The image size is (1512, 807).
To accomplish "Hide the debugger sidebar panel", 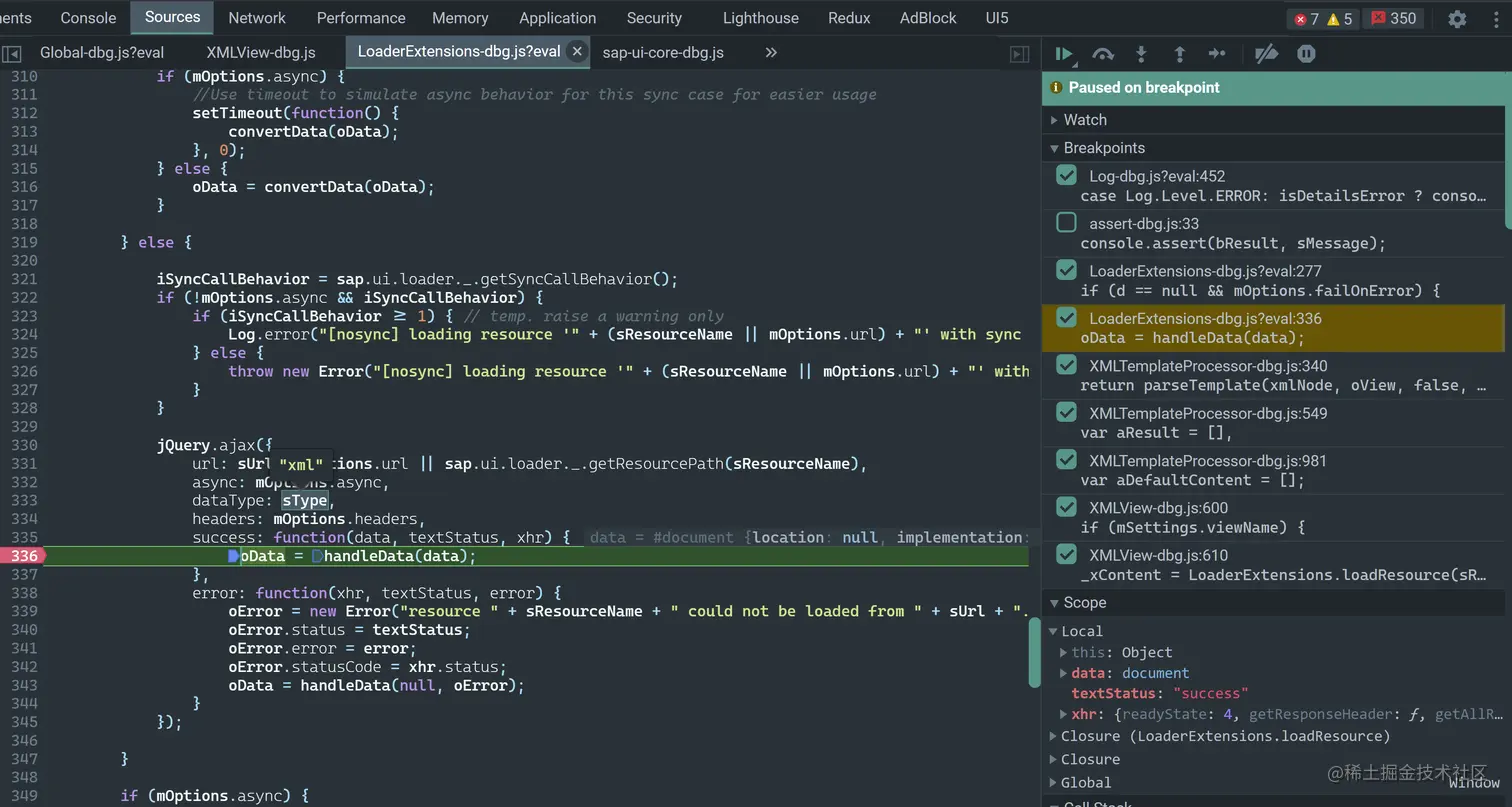I will click(x=1019, y=54).
